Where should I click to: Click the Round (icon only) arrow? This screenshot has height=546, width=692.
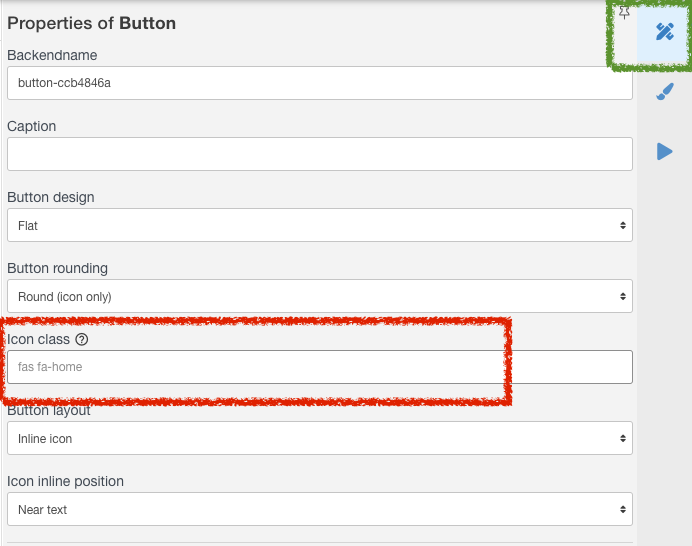click(623, 296)
